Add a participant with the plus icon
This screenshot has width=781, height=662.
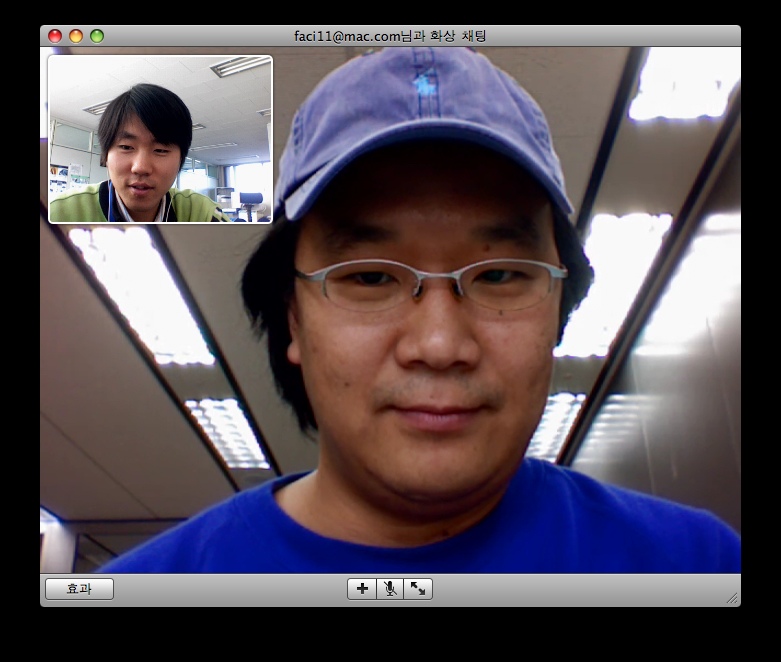click(362, 589)
